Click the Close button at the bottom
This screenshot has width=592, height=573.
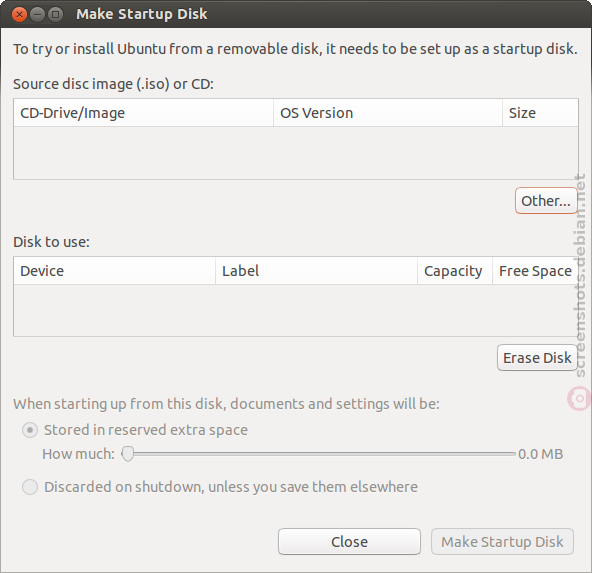349,542
